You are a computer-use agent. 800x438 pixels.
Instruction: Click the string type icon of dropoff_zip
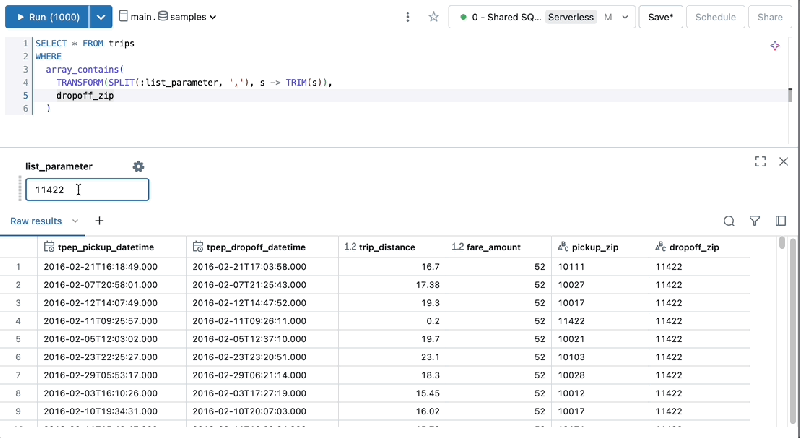tap(660, 247)
